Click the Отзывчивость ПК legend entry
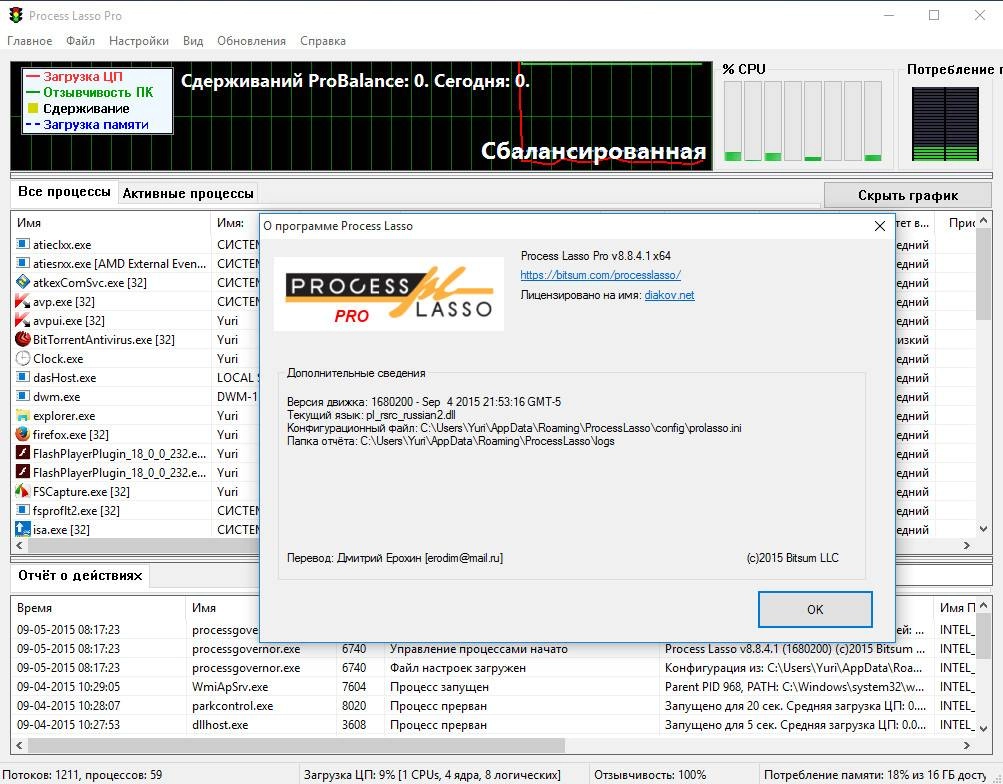1003x784 pixels. click(x=90, y=92)
